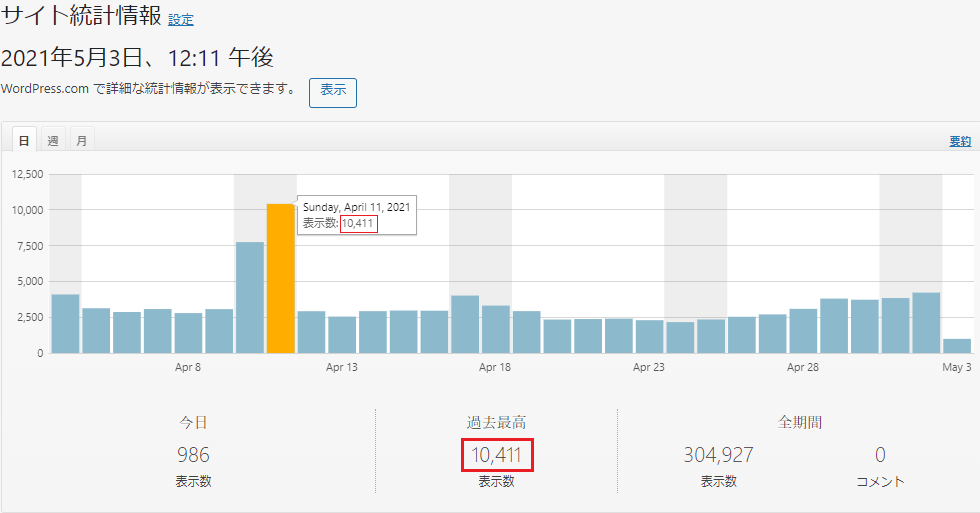Click the 304,927 total views under 全期間
Image resolution: width=980 pixels, height=513 pixels.
719,456
